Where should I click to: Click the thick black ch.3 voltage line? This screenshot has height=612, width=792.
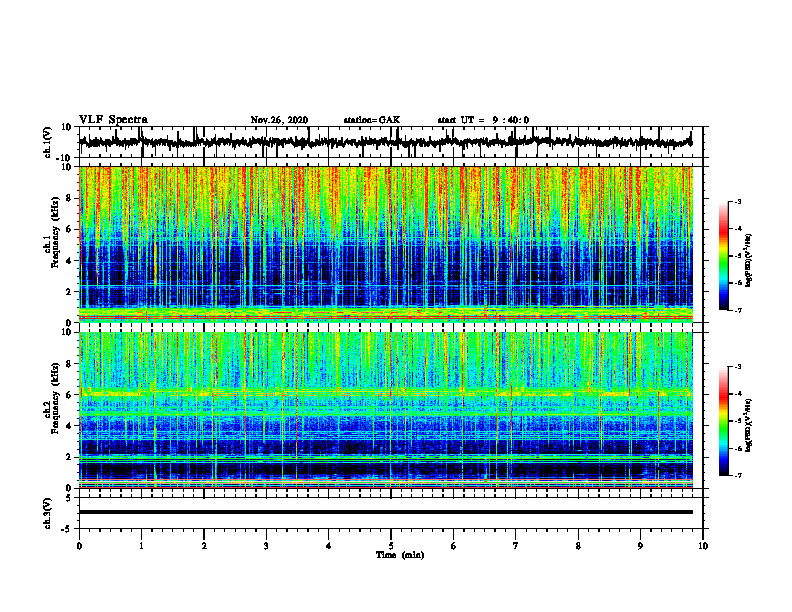click(x=385, y=512)
